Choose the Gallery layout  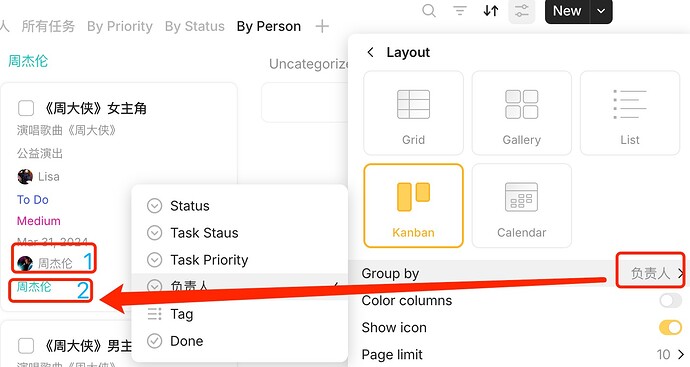(x=521, y=113)
